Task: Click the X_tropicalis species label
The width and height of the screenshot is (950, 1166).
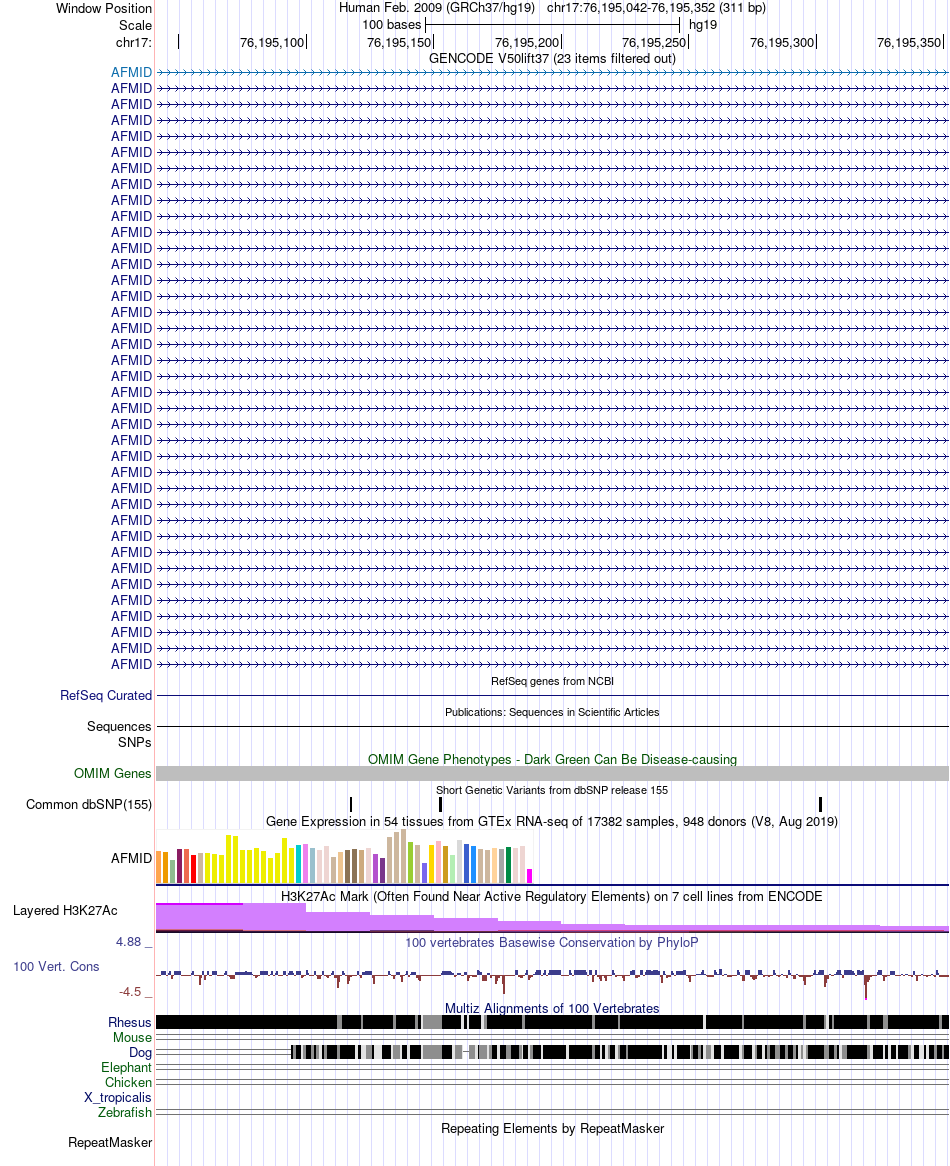Action: point(117,1097)
